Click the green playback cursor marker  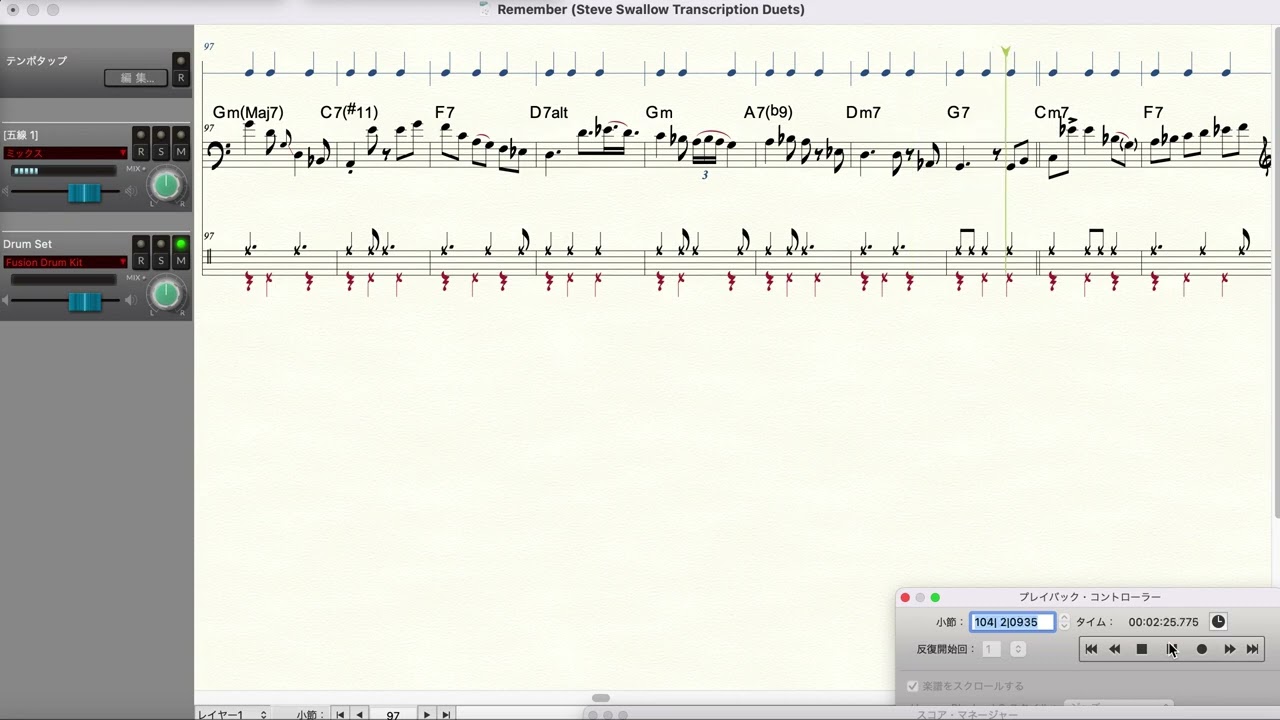[1006, 51]
